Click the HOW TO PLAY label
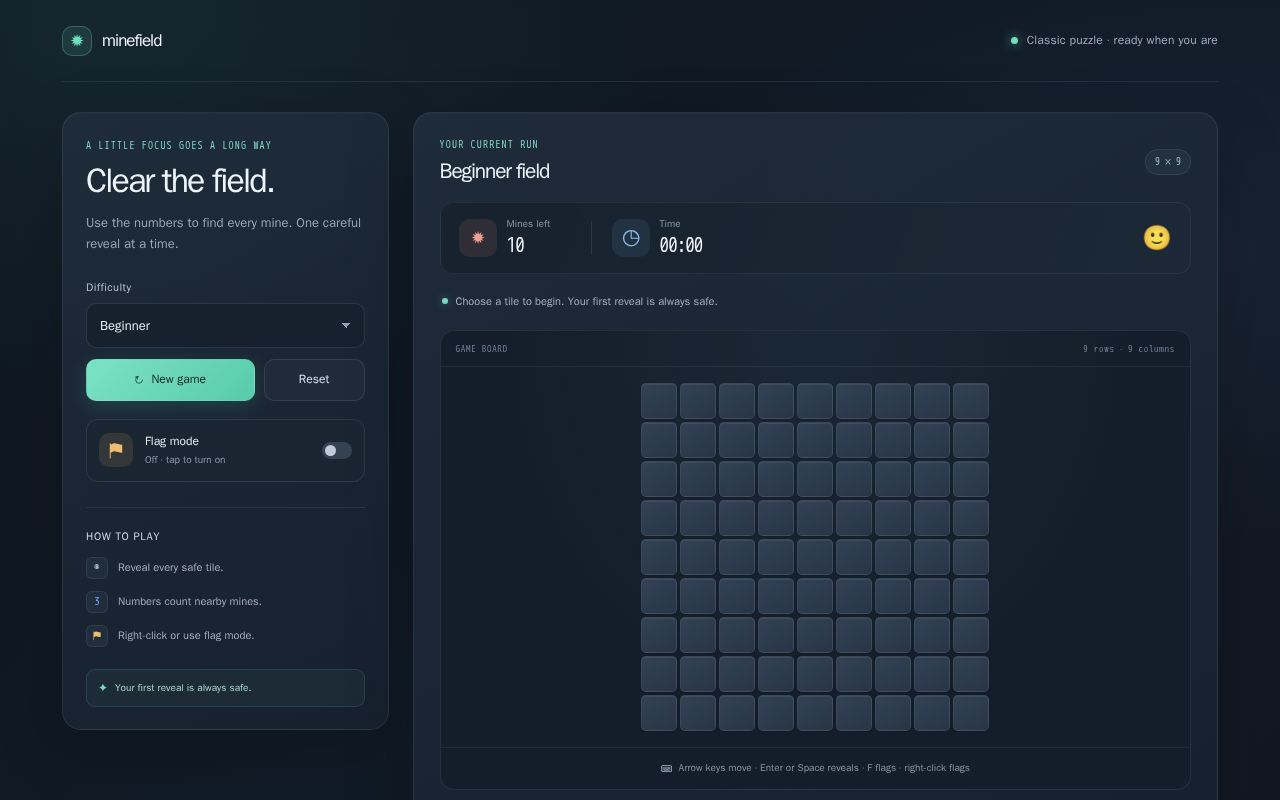Image resolution: width=1280 pixels, height=800 pixels. point(123,537)
